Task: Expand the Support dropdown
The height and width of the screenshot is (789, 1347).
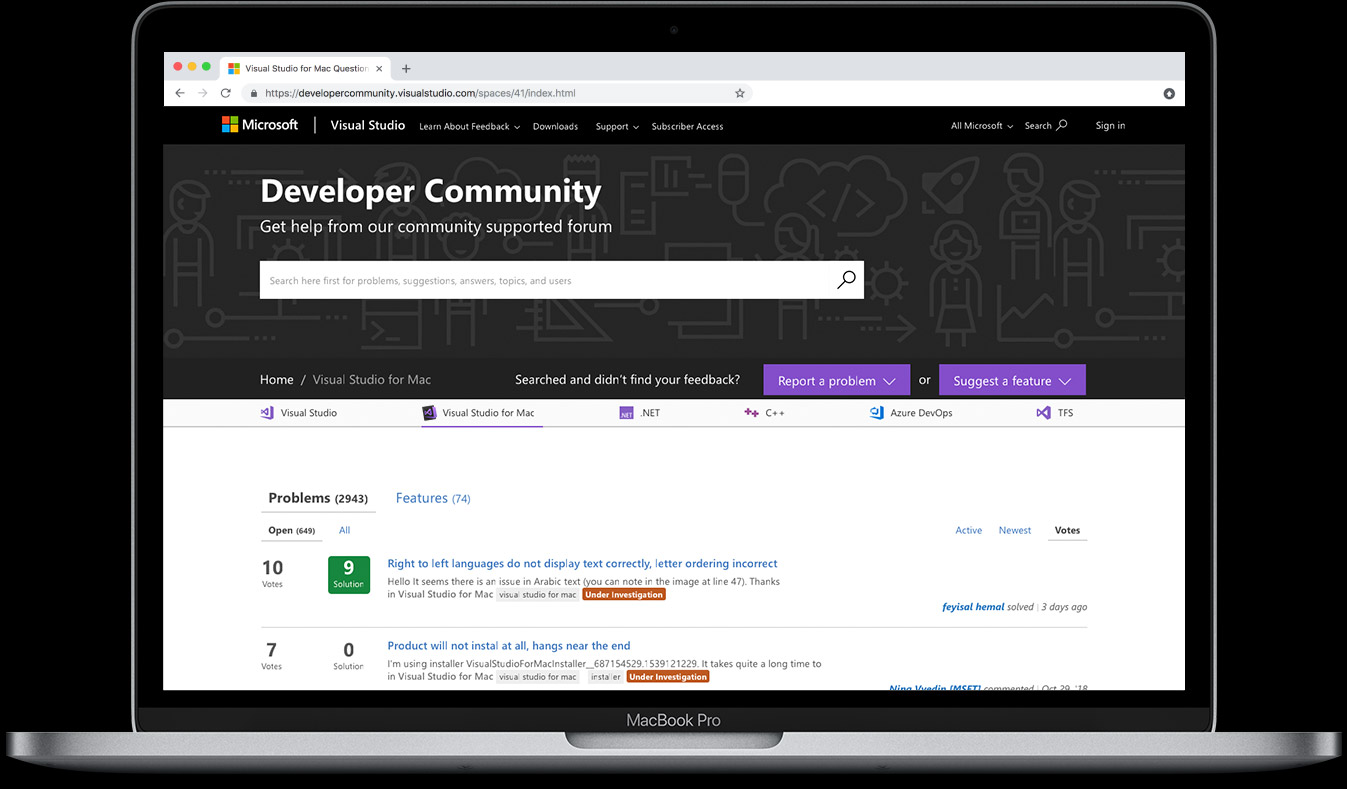Action: [x=617, y=126]
